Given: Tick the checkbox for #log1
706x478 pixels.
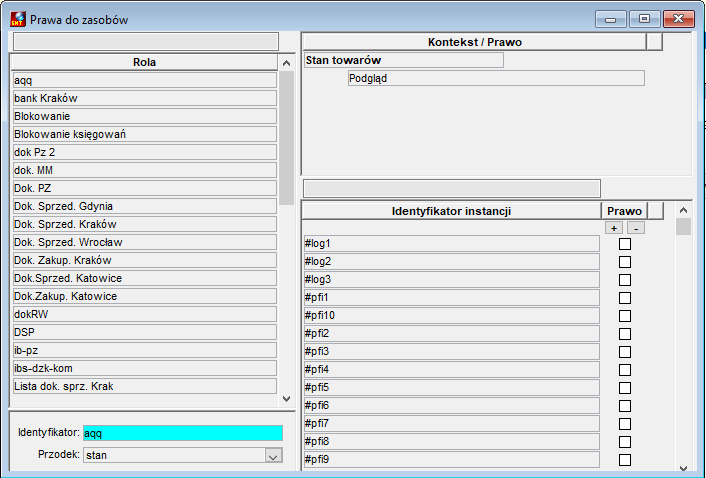Looking at the screenshot, I should [x=625, y=244].
